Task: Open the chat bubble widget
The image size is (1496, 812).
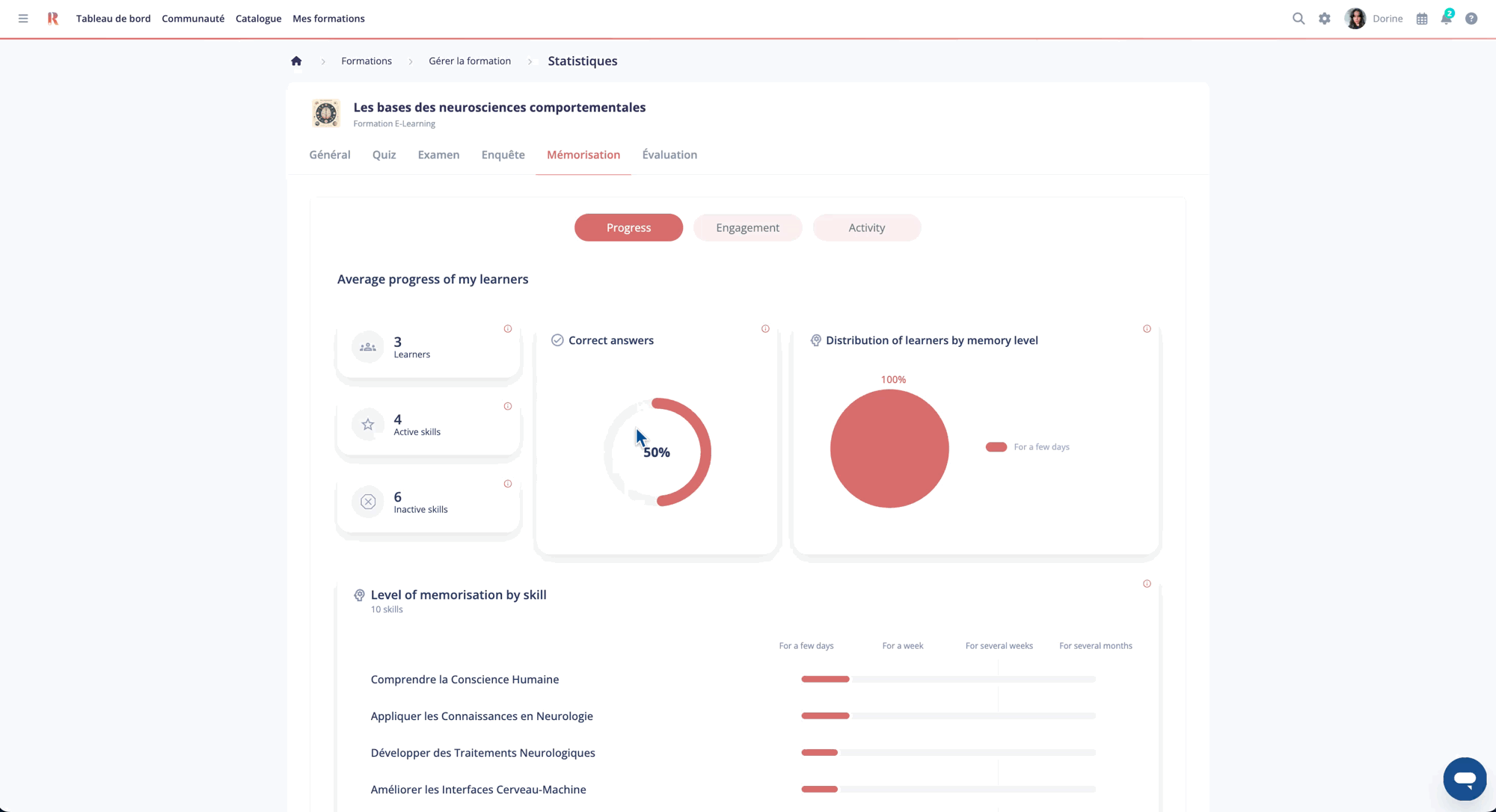Action: tap(1464, 778)
